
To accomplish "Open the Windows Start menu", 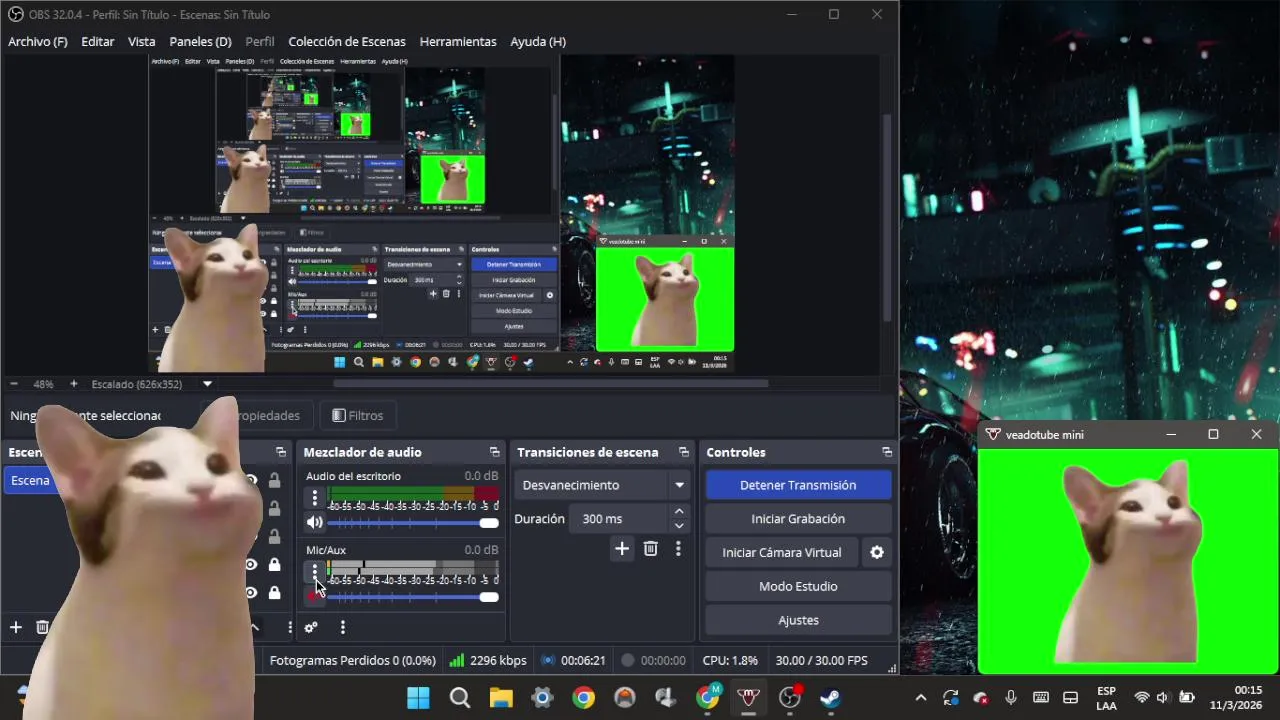I will tap(418, 698).
